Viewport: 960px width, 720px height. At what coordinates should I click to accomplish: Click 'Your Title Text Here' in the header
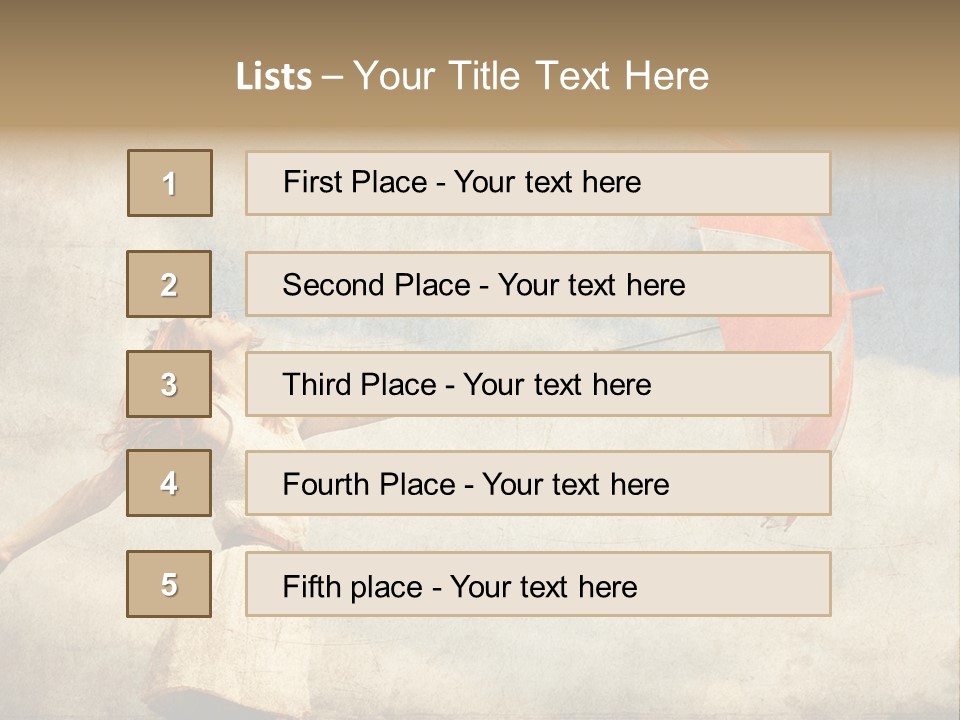pyautogui.click(x=531, y=76)
